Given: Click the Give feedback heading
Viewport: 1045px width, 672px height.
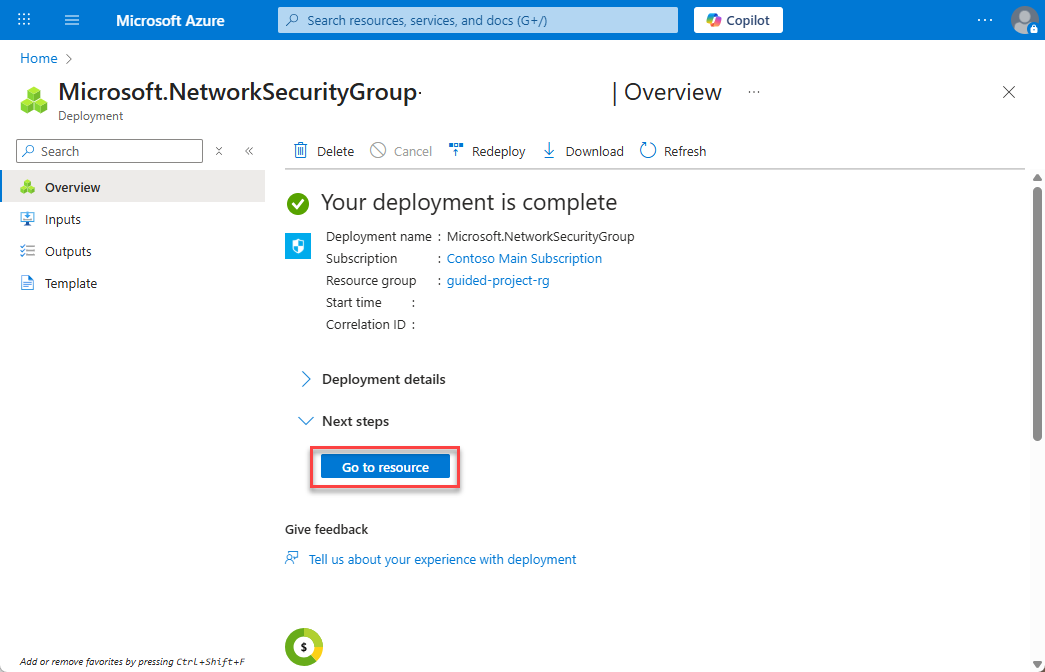Looking at the screenshot, I should [327, 529].
